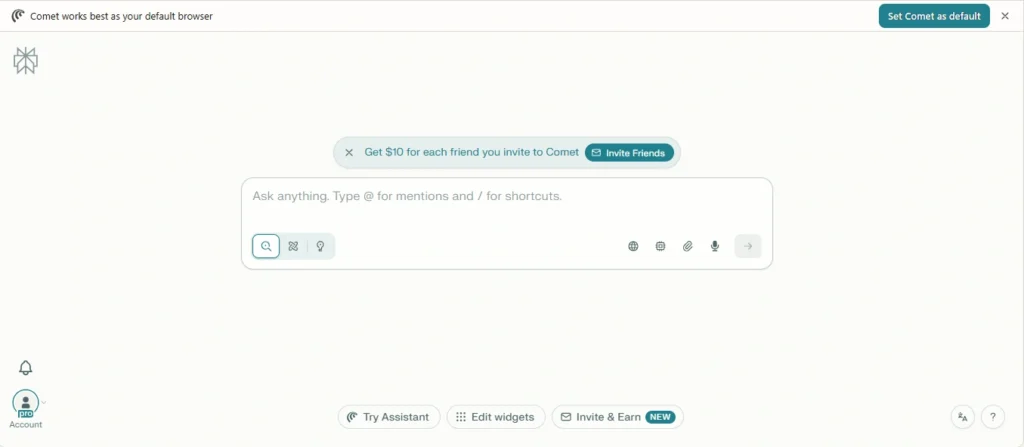Focus the Ask anything input field

coord(507,196)
